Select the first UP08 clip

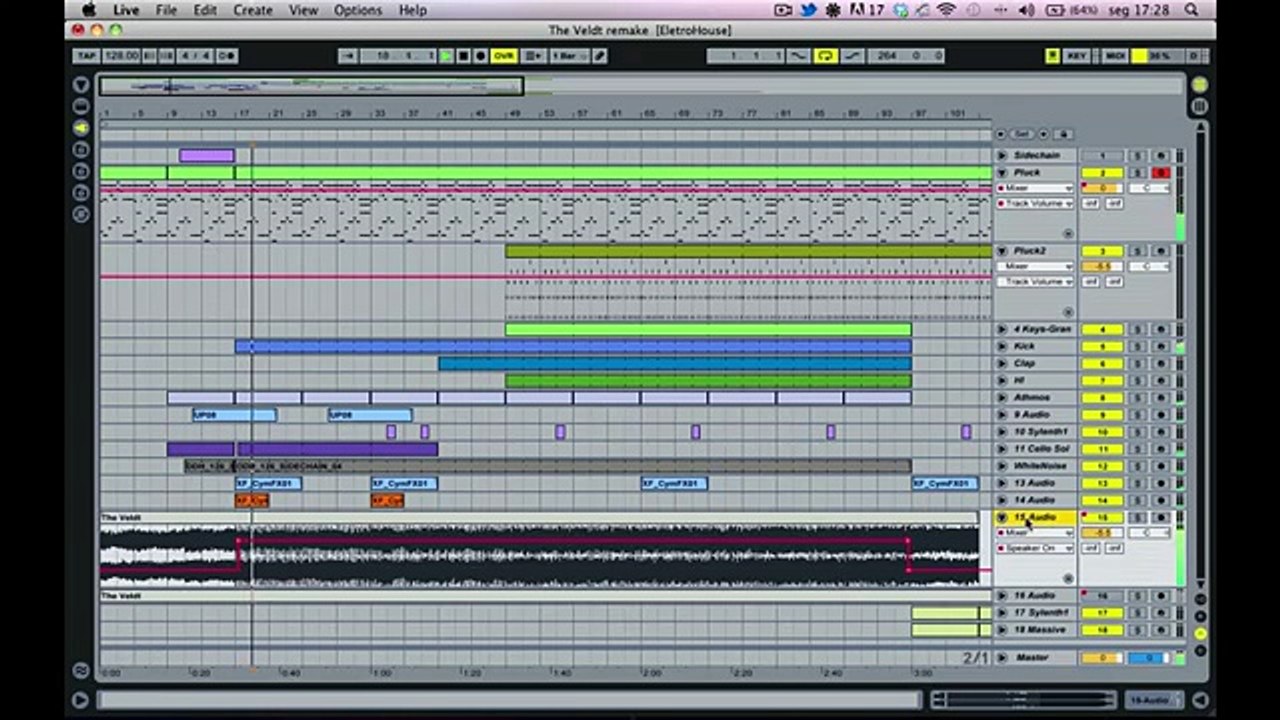click(234, 415)
